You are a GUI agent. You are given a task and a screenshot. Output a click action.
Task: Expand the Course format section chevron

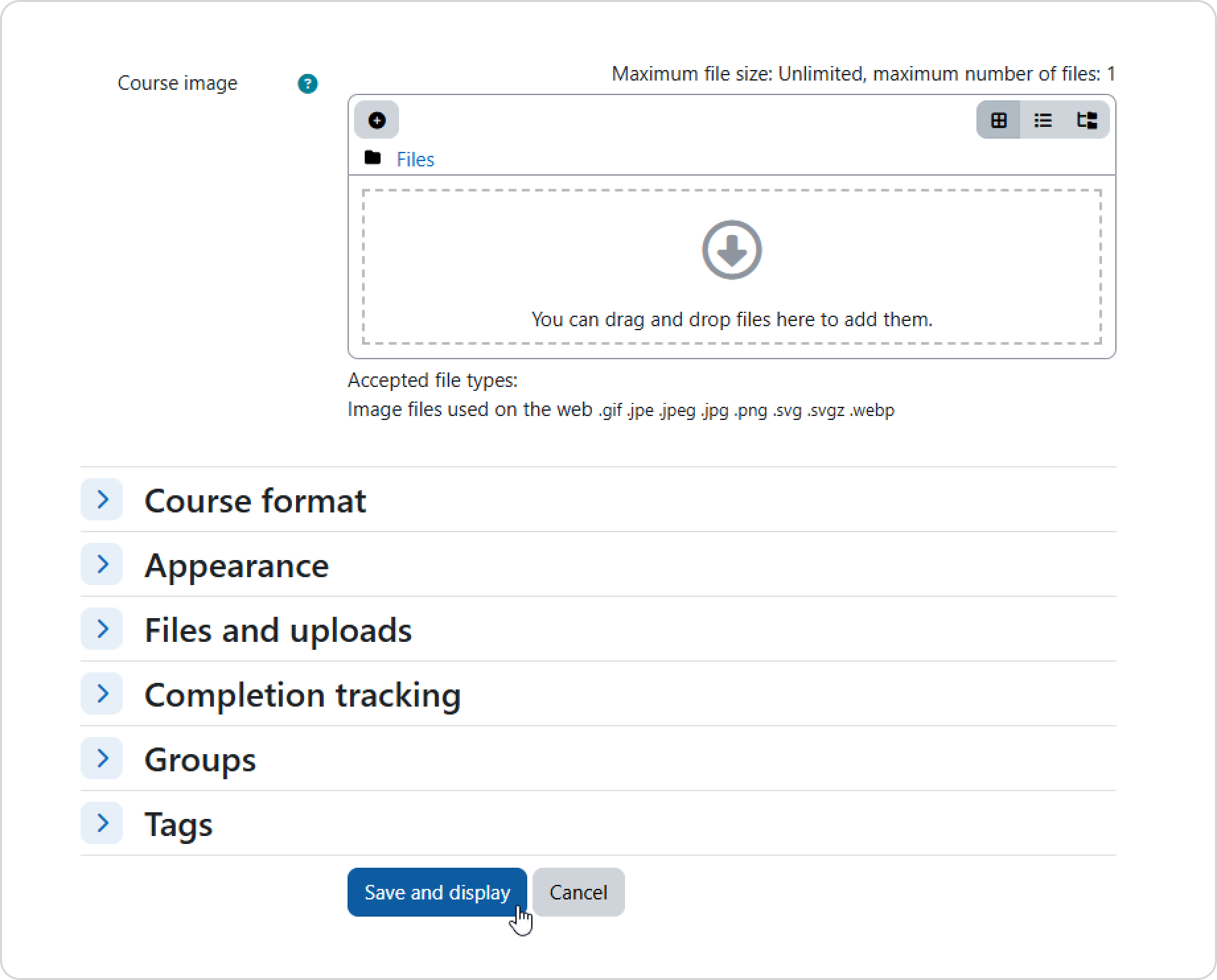tap(102, 499)
